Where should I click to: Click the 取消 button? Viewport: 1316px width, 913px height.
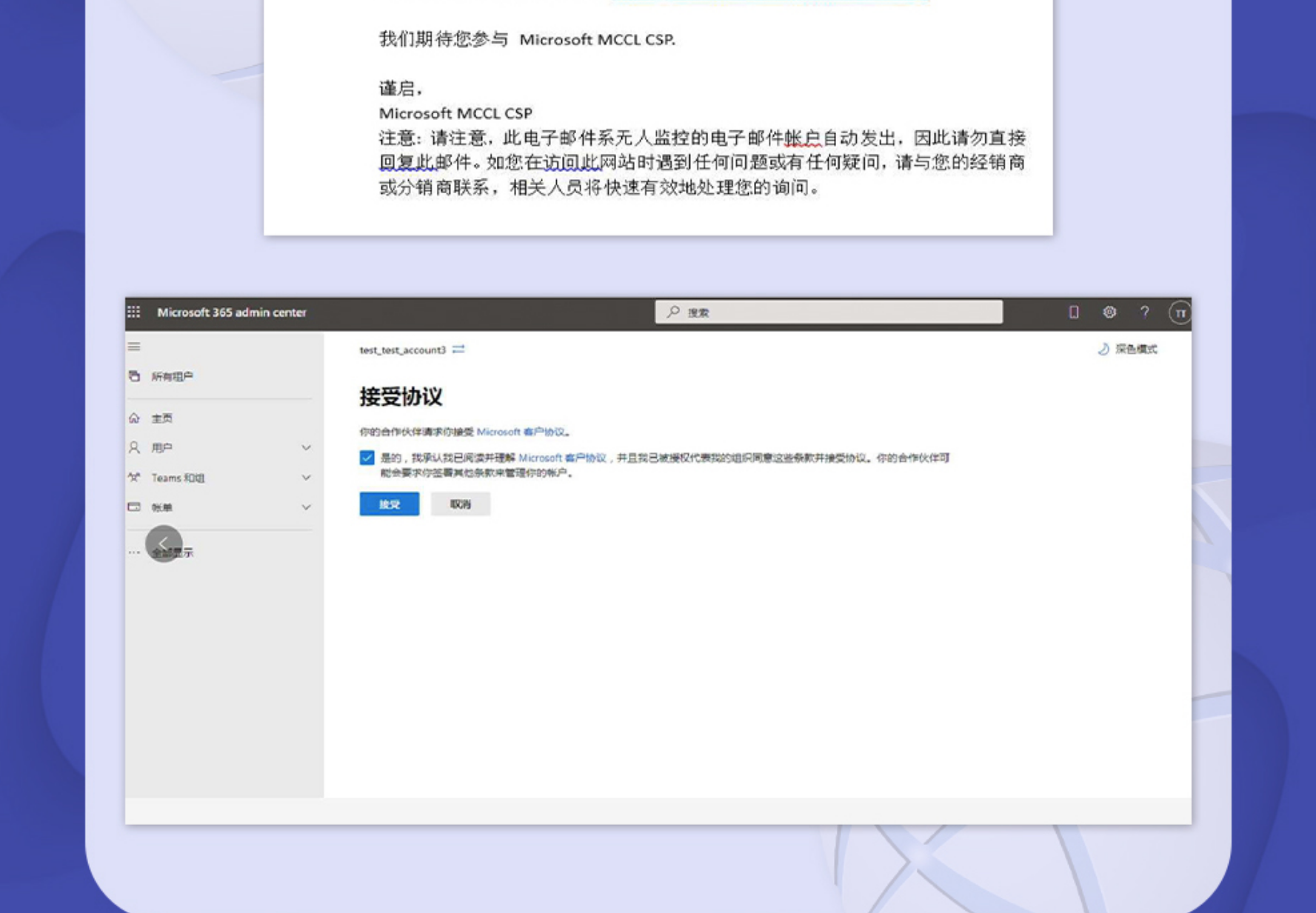[x=461, y=504]
